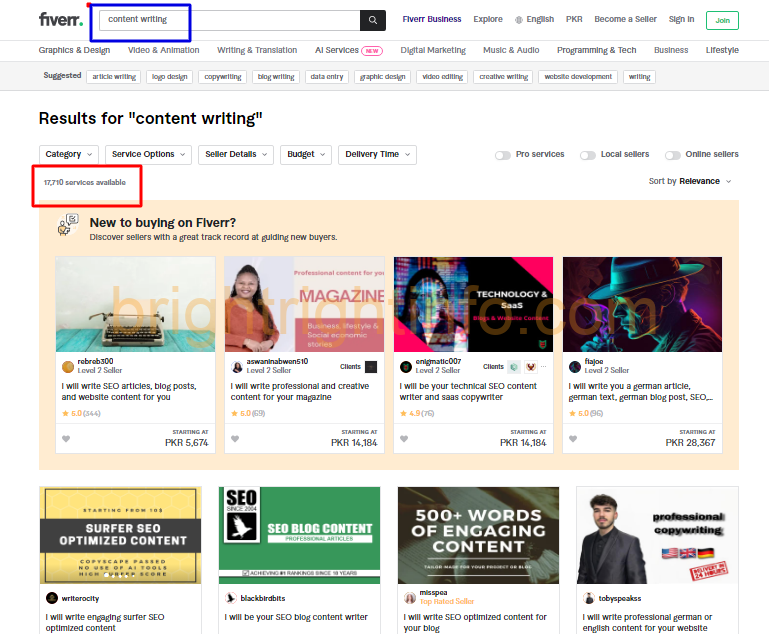
Task: Open the Business category menu
Action: point(671,50)
